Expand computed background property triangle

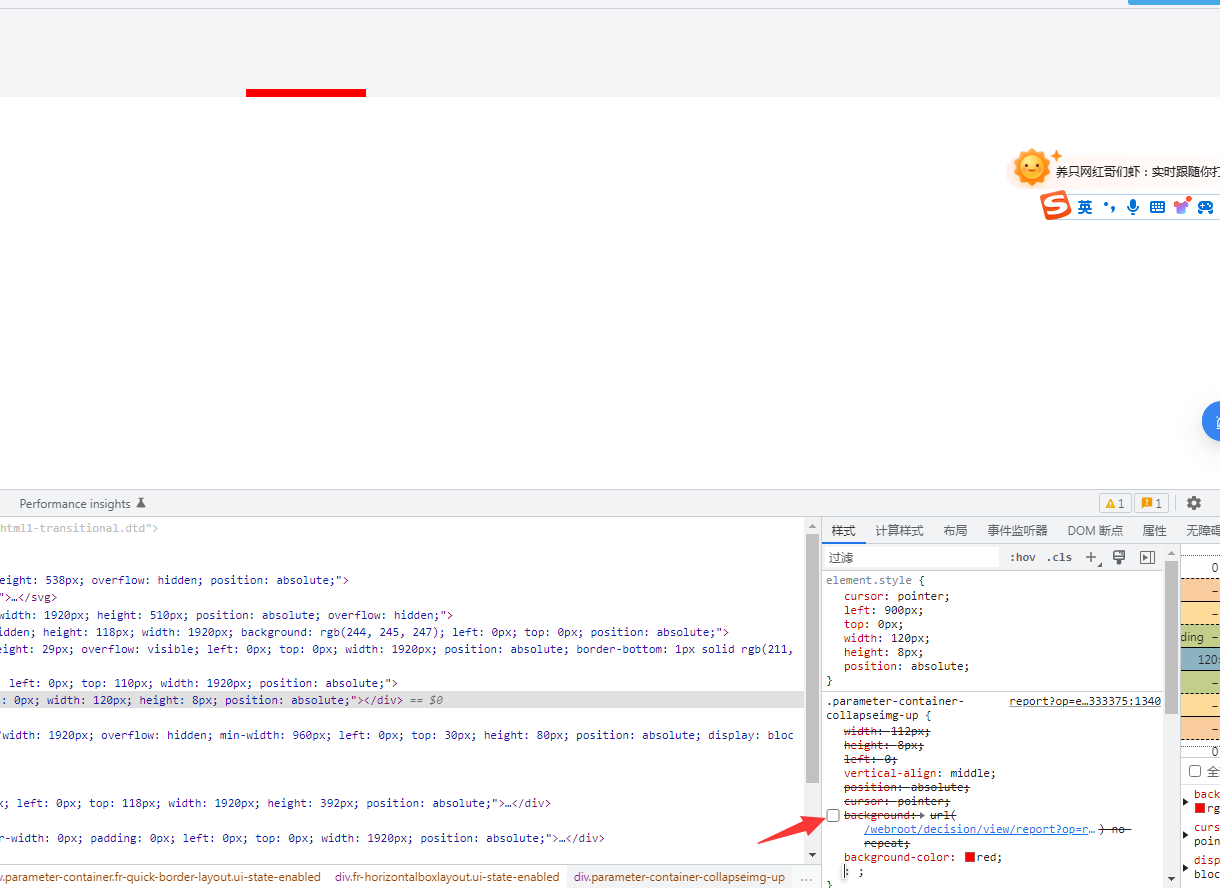tap(1186, 801)
